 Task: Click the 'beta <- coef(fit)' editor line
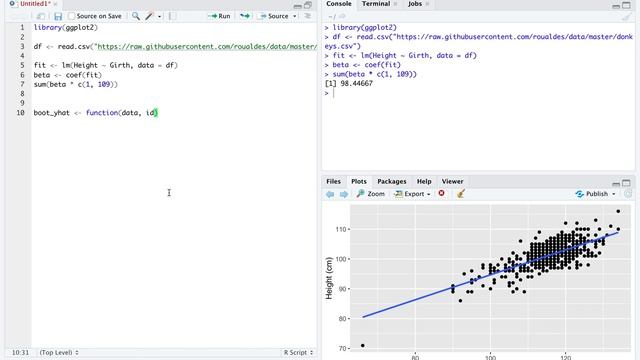point(67,75)
